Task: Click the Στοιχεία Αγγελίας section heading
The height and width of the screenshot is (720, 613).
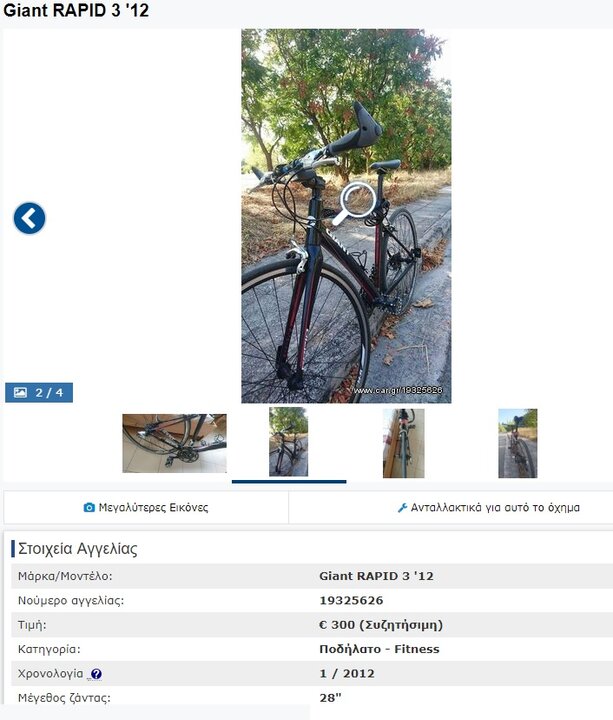Action: (x=78, y=549)
